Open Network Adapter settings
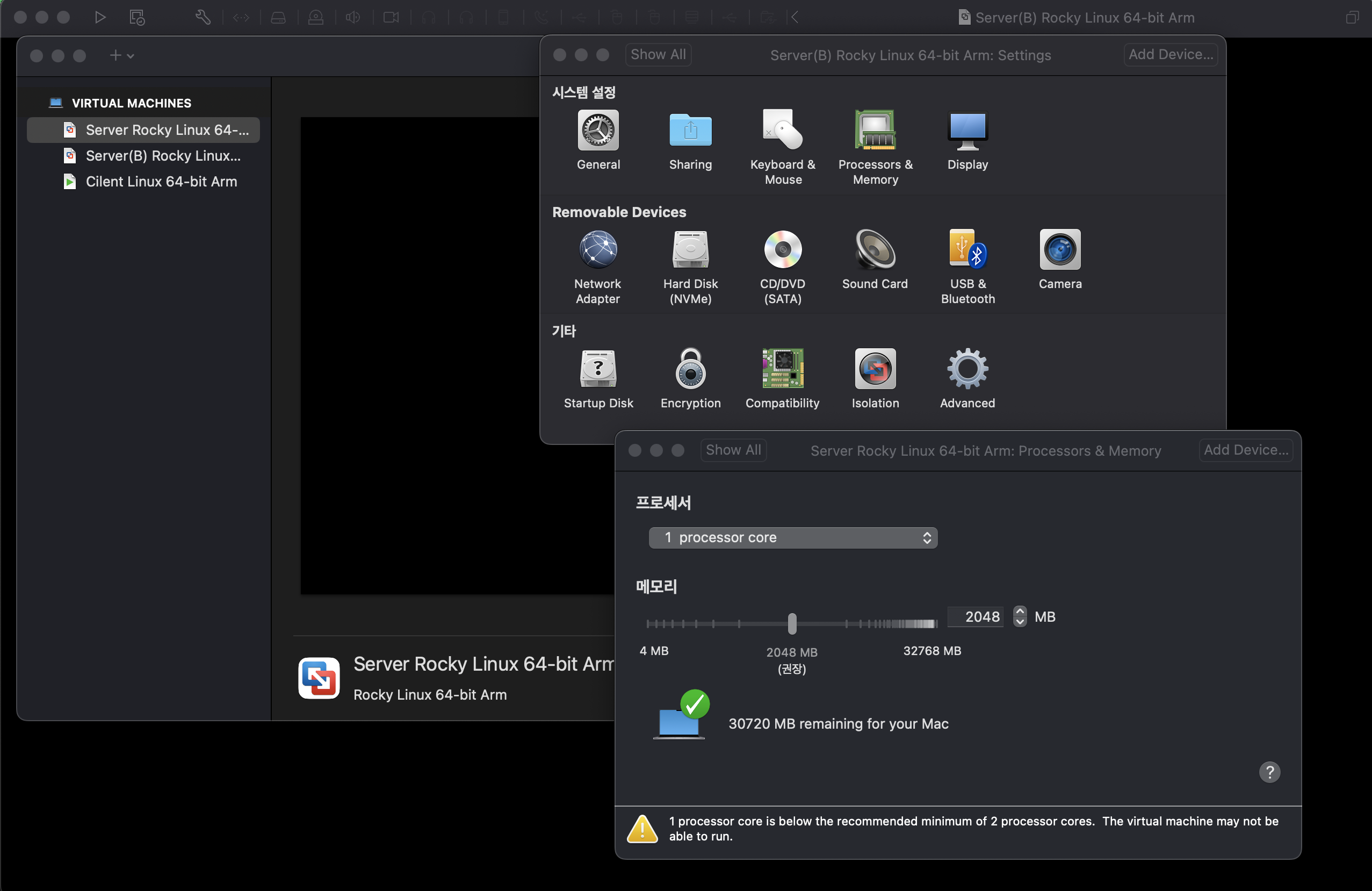Screen dimensions: 1372x891 coord(598,250)
